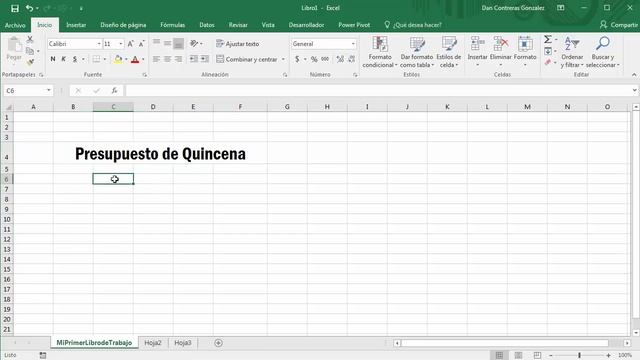This screenshot has height=360, width=640.
Task: Click the zoom slider handle
Action: pyautogui.click(x=579, y=356)
